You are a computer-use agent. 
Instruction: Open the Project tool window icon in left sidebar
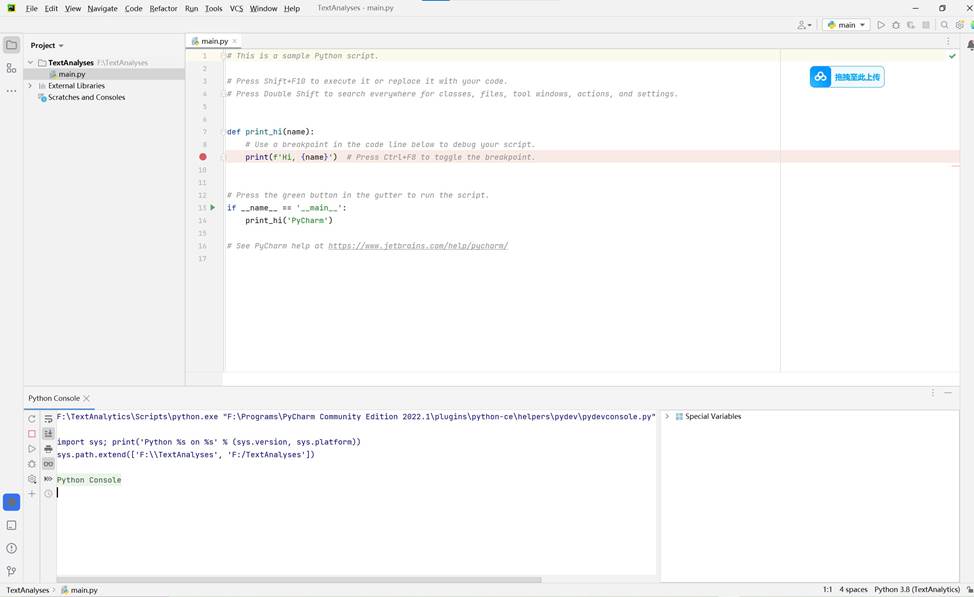(11, 44)
